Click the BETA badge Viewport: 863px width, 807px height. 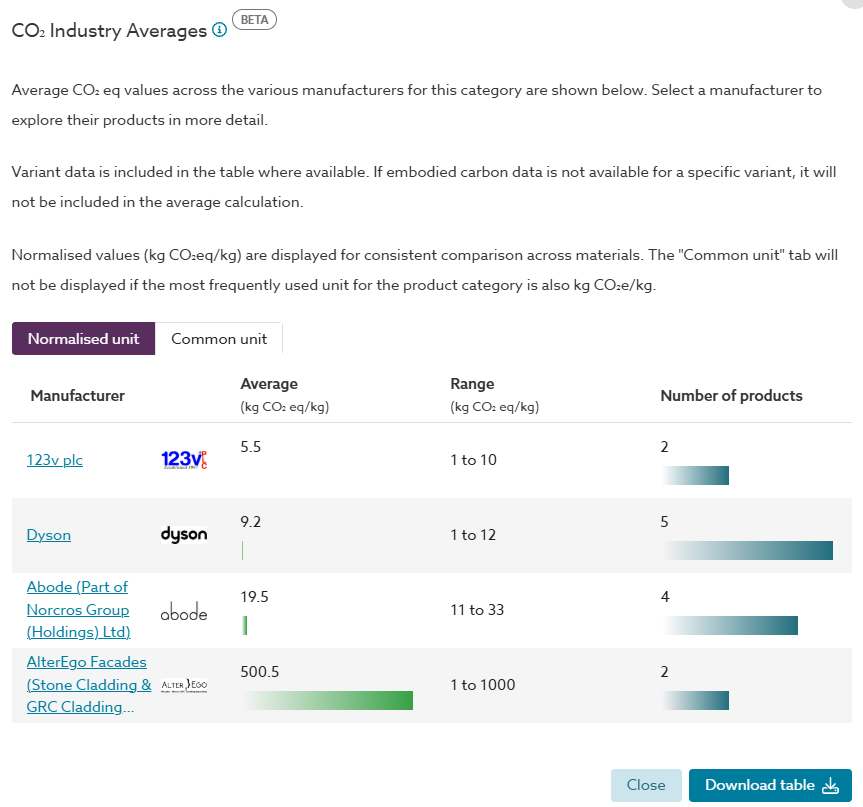pyautogui.click(x=254, y=19)
